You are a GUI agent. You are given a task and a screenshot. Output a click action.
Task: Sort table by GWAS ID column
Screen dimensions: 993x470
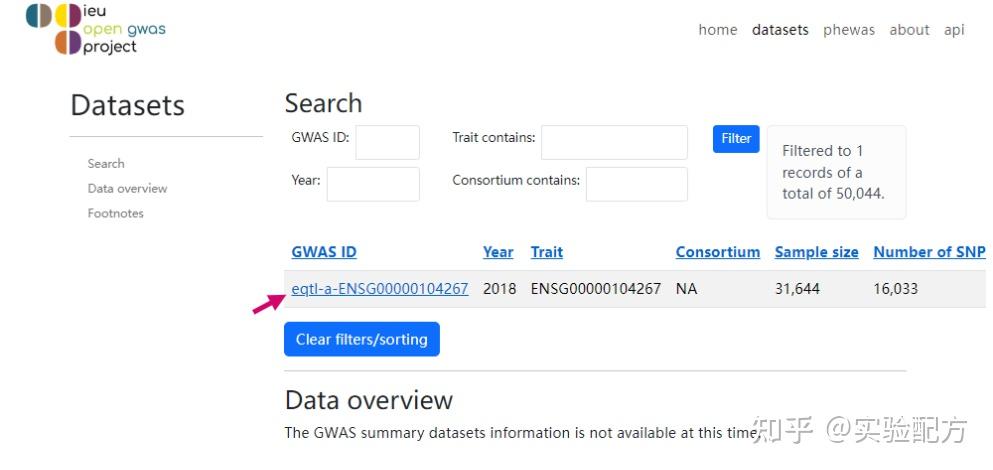coord(324,252)
